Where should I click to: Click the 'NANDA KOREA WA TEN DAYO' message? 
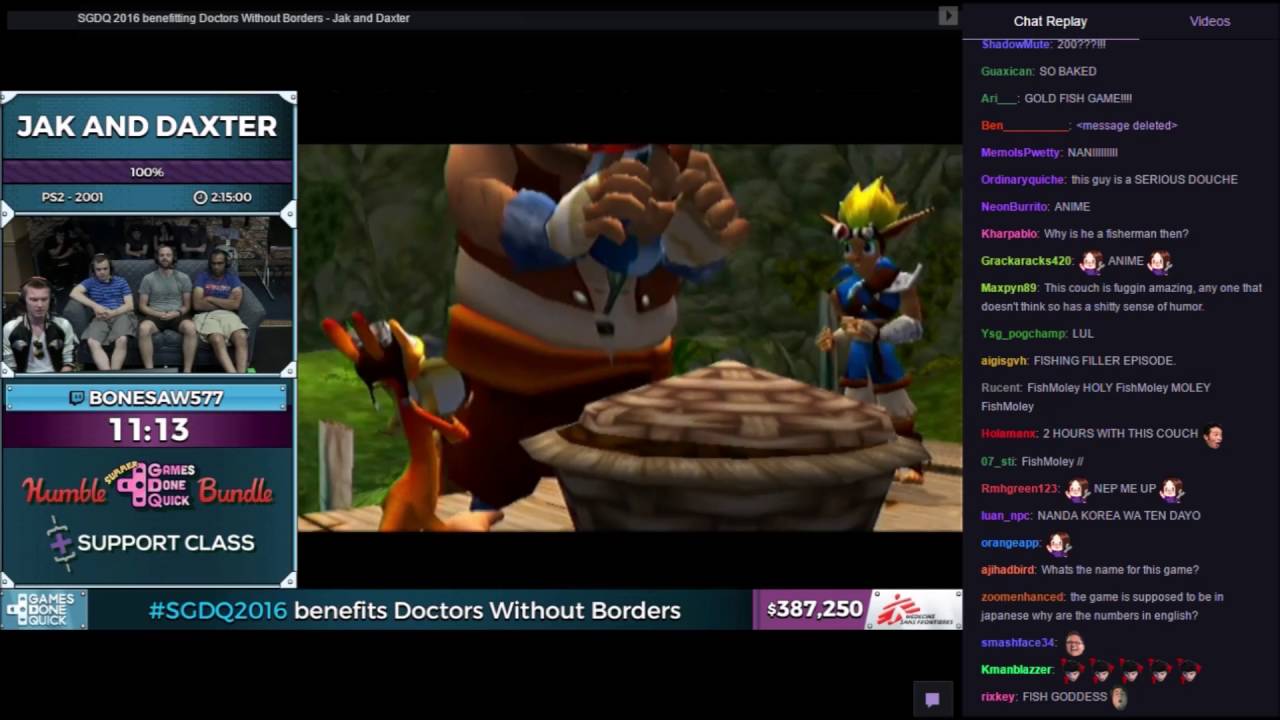tap(1119, 515)
